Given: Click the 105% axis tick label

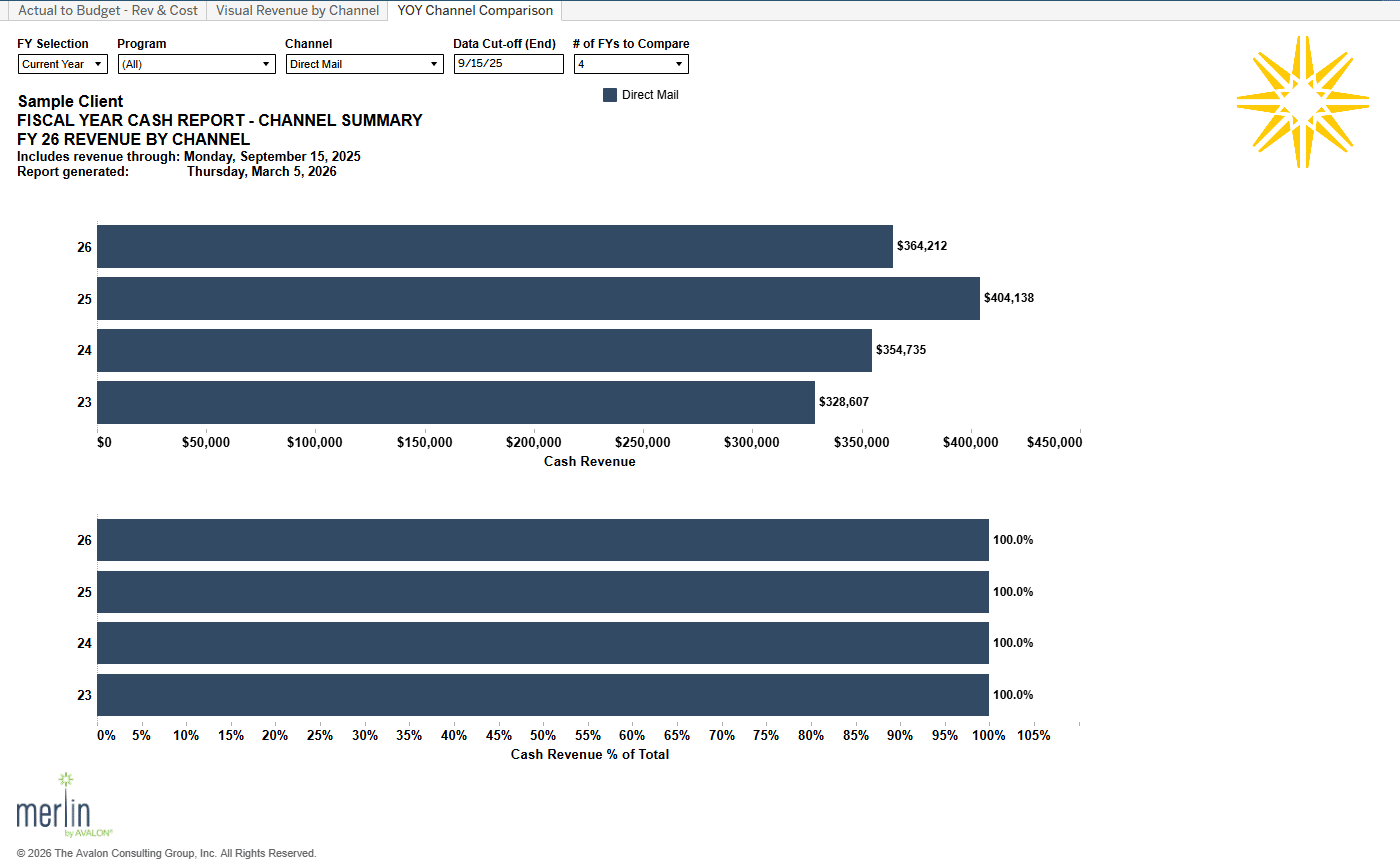Looking at the screenshot, I should pyautogui.click(x=1034, y=736).
